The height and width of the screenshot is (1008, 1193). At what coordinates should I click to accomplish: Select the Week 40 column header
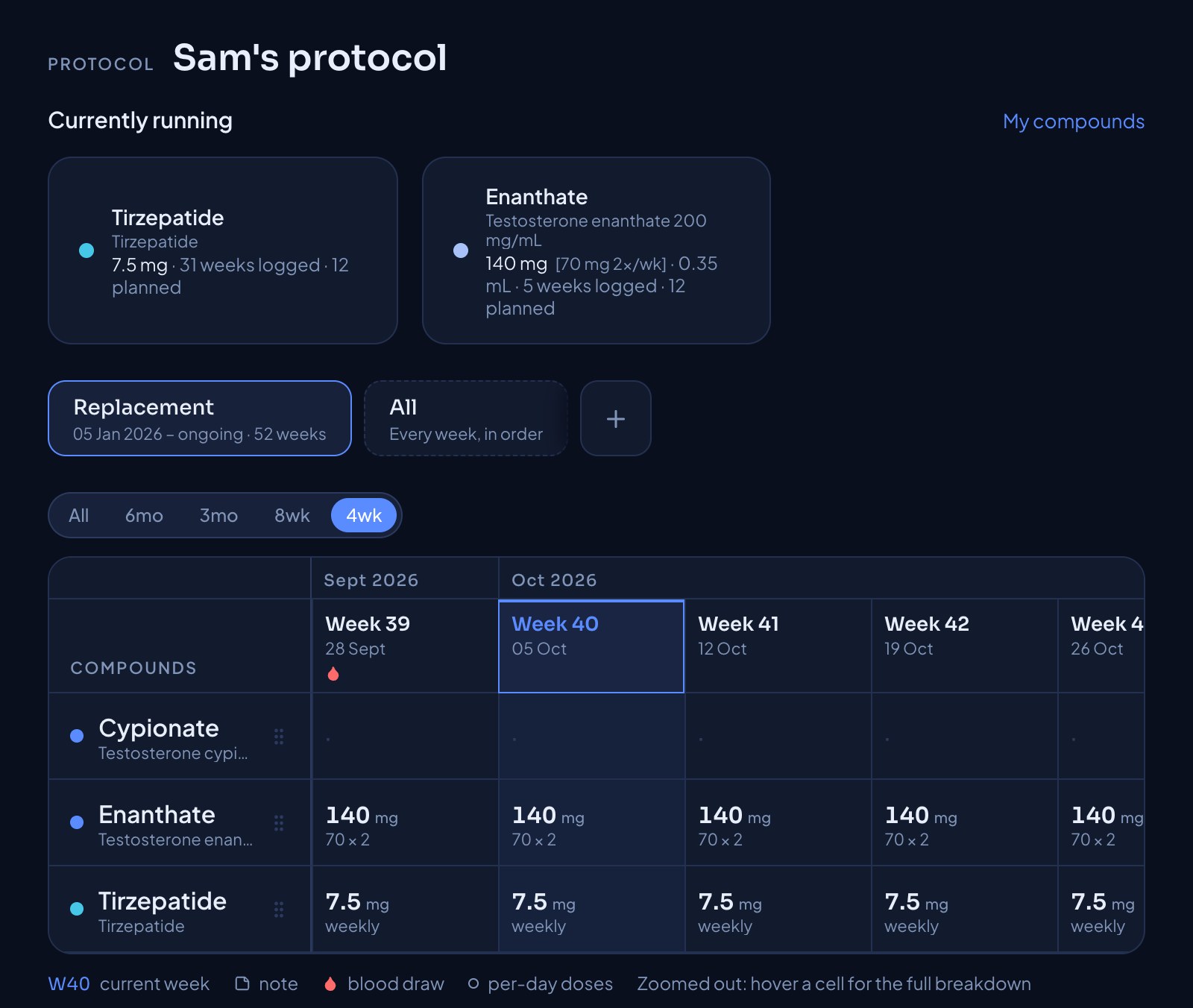coord(591,646)
